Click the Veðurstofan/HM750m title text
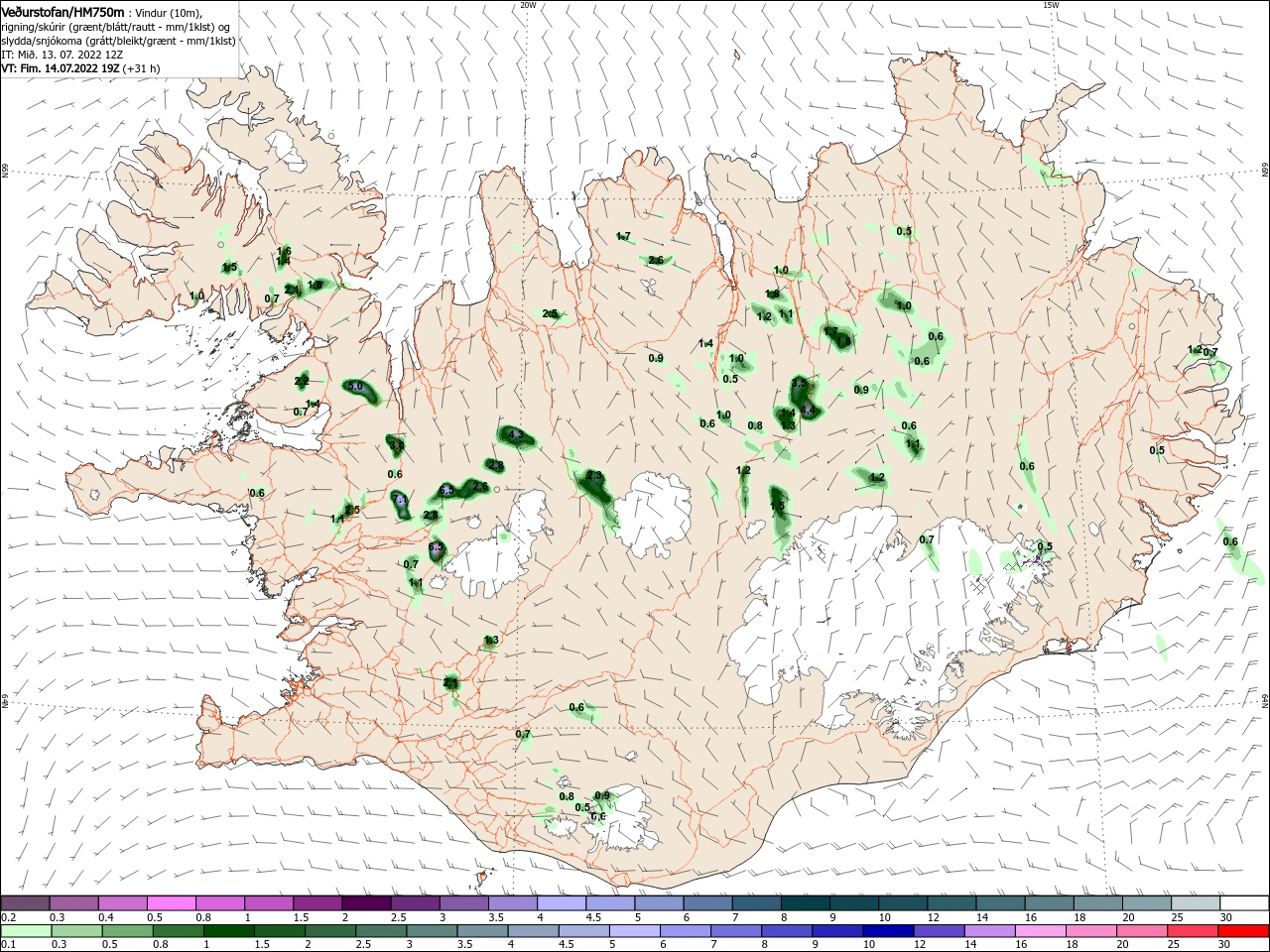 click(x=63, y=11)
